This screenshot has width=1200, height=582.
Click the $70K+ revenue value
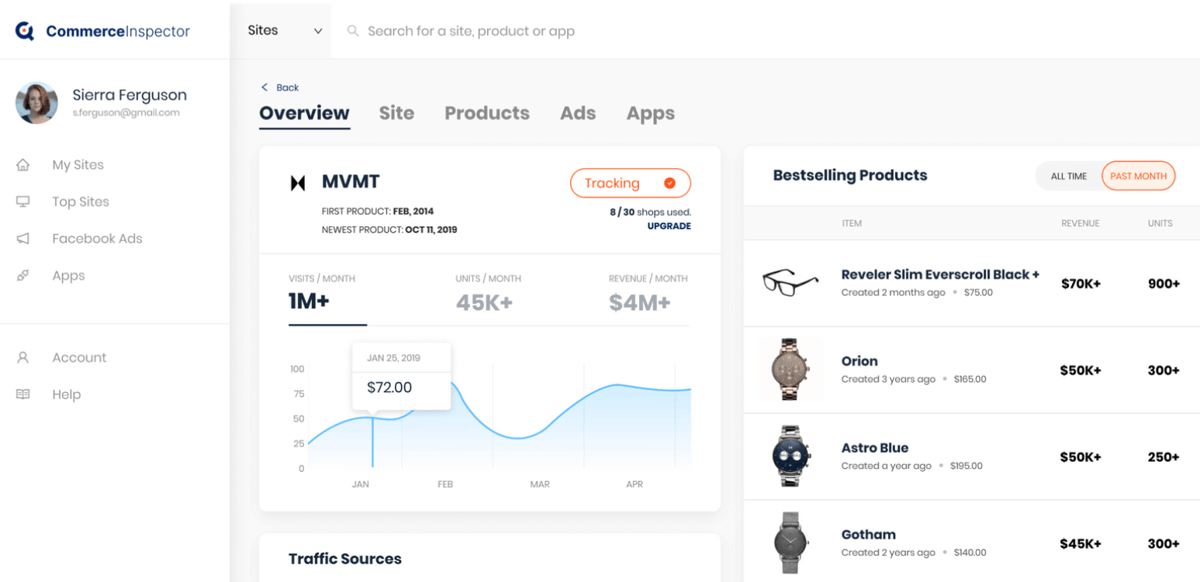(x=1080, y=284)
